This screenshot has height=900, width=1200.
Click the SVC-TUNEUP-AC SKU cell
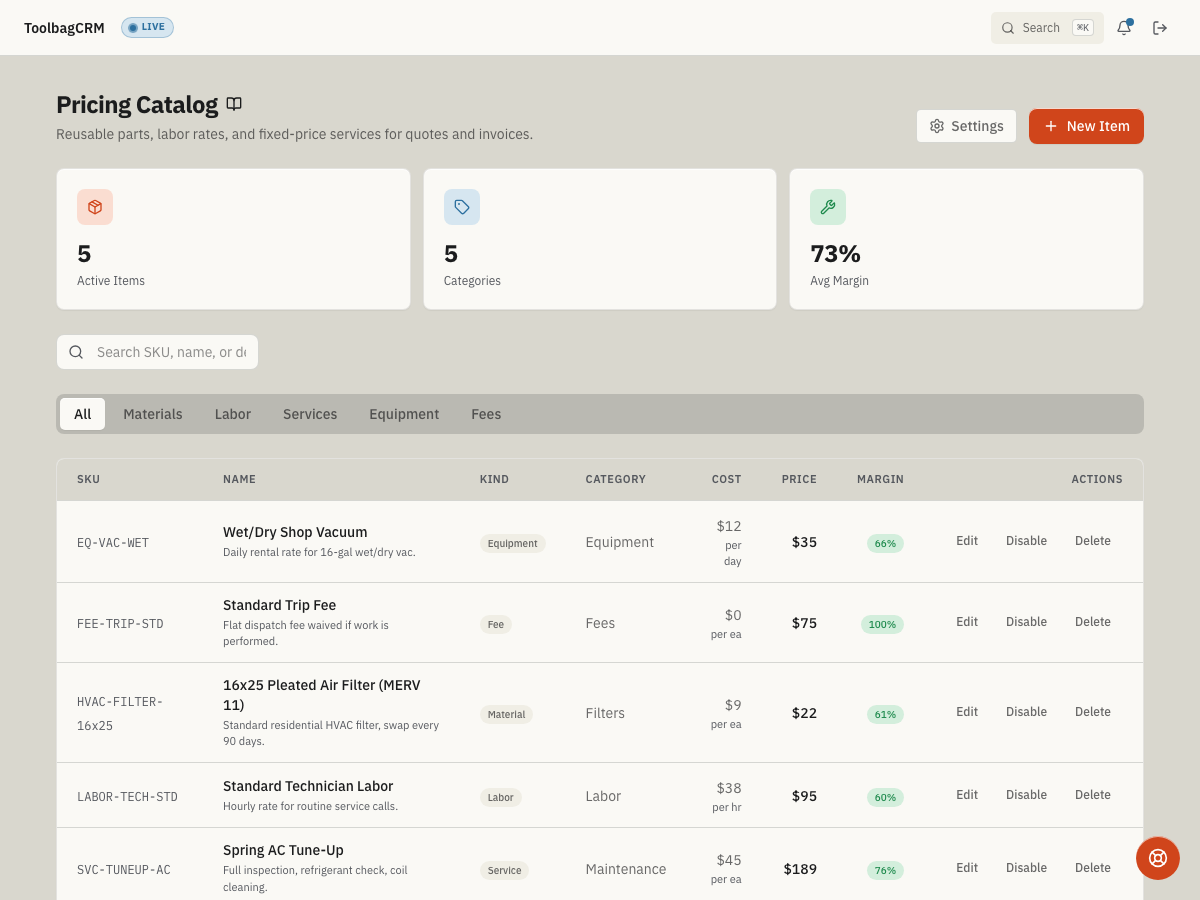tap(124, 870)
